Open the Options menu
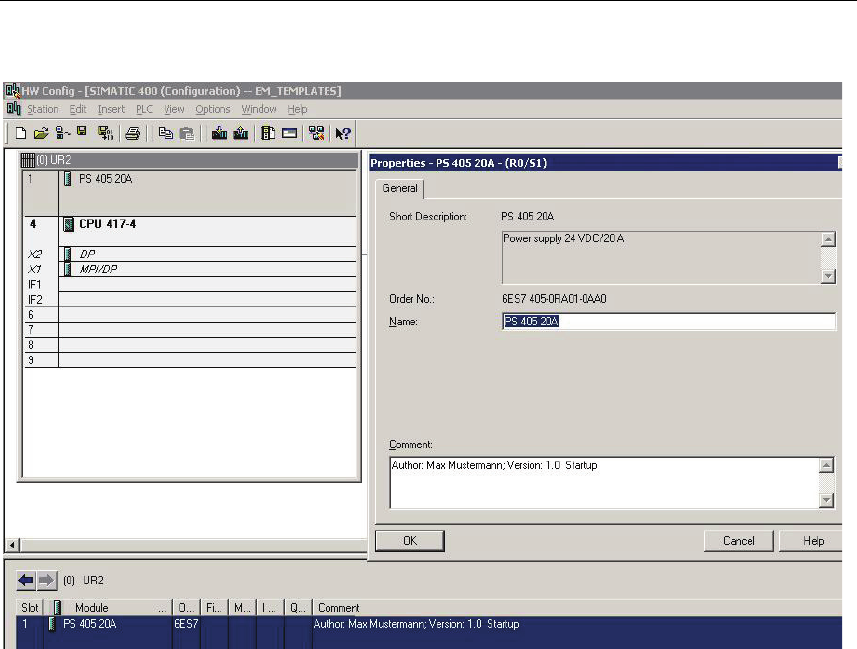The image size is (857, 649). (213, 109)
